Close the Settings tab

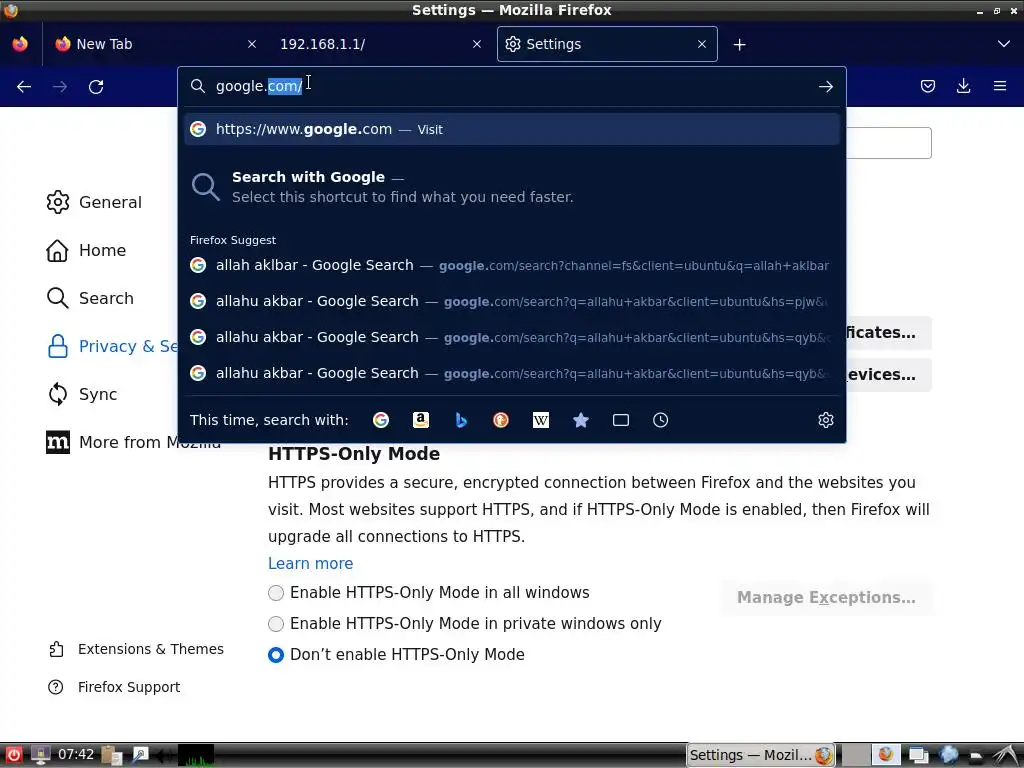pyautogui.click(x=702, y=44)
